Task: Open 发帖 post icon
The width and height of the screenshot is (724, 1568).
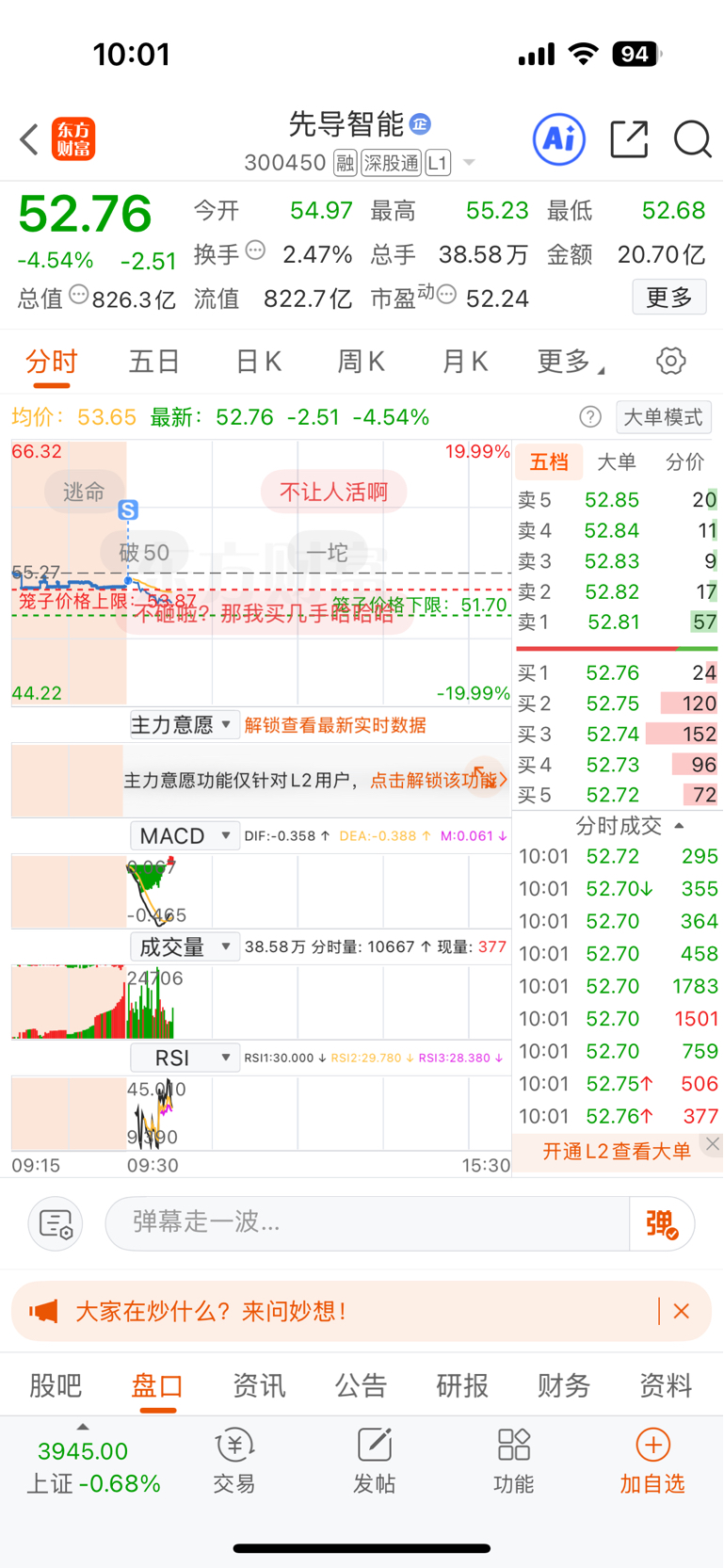Action: pos(374,1461)
